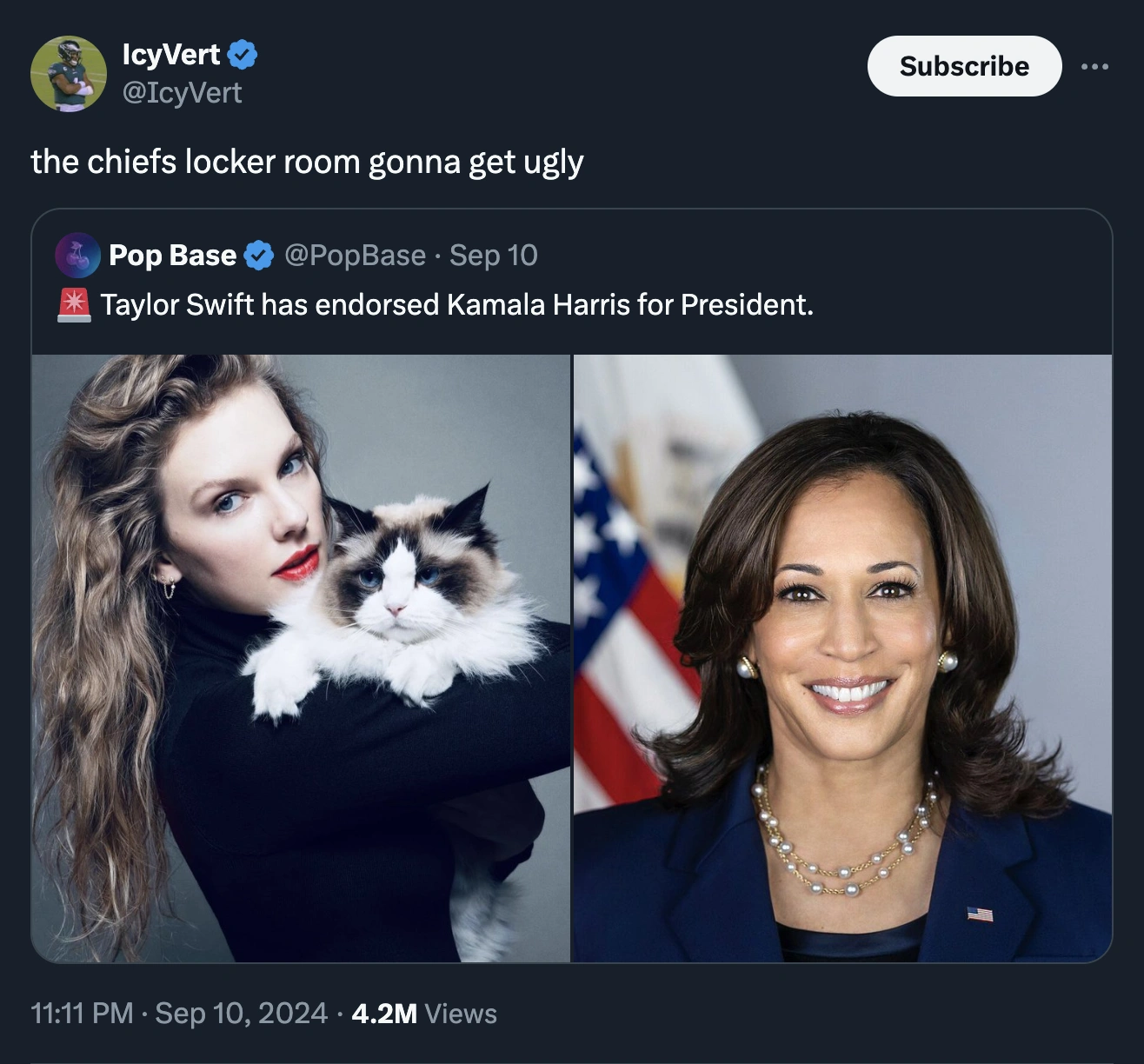Open the Sep 10 timestamp on quoted tweet

pos(492,256)
